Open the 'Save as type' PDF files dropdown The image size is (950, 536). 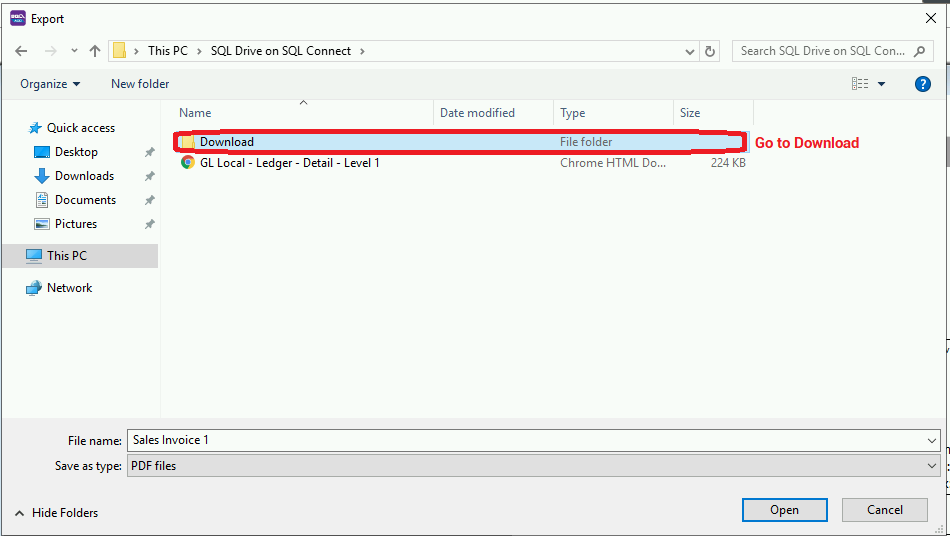click(x=533, y=466)
